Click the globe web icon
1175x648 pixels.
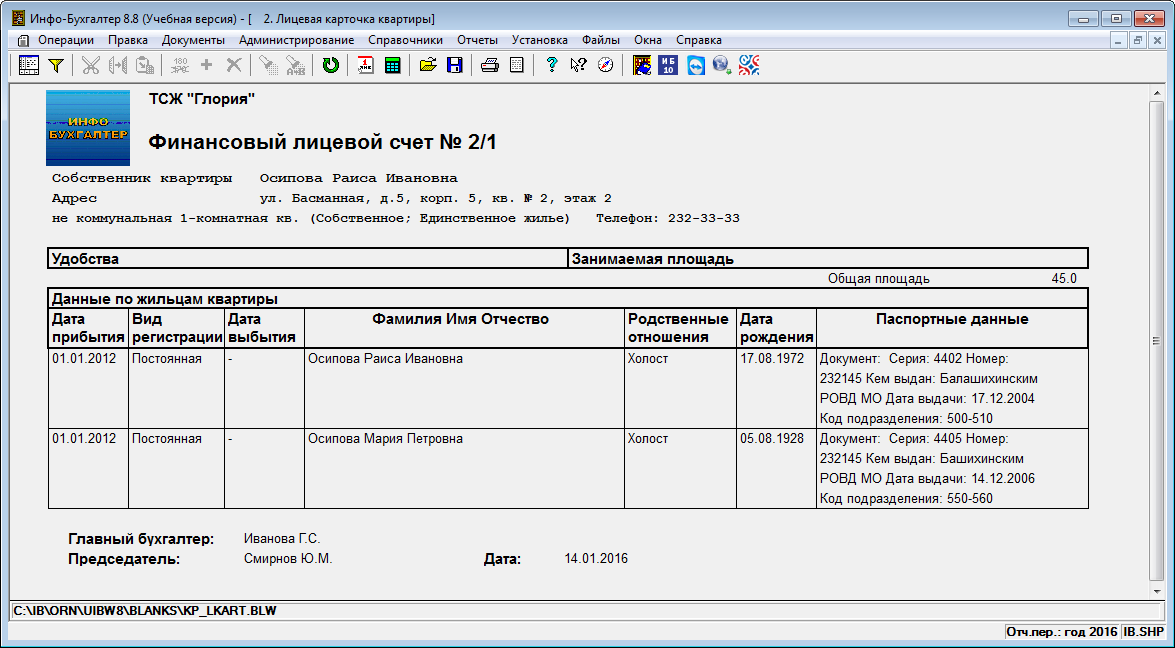[722, 65]
